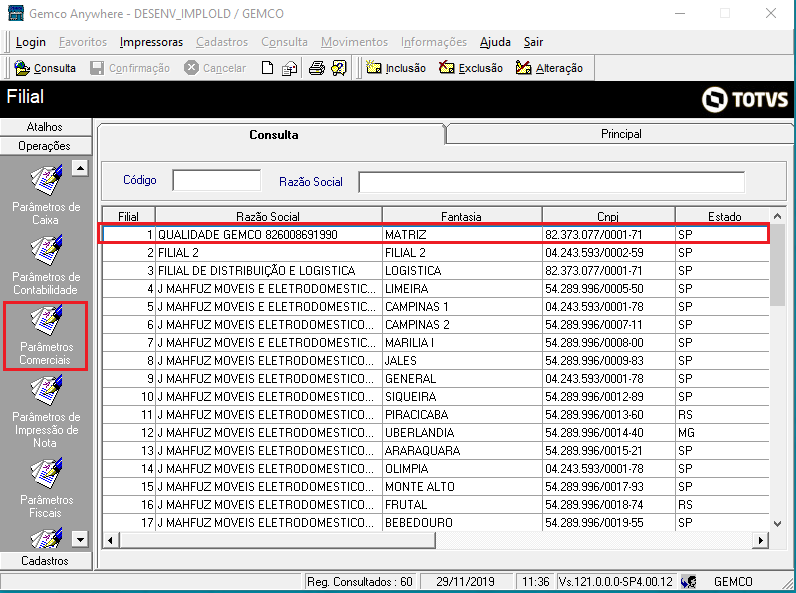Click the Consulta toolbar button
Image resolution: width=796 pixels, height=593 pixels.
(45, 68)
